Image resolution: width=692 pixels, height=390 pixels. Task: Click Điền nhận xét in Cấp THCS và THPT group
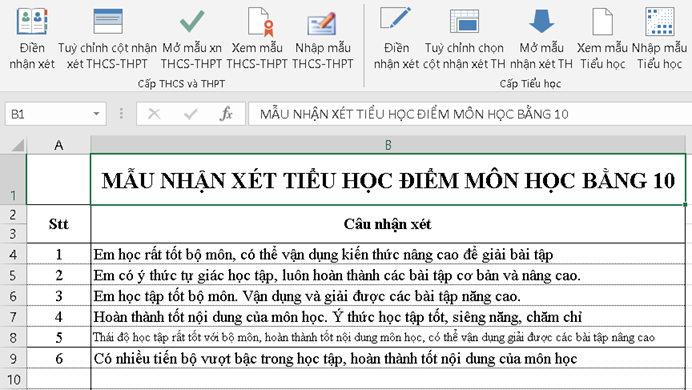[32, 39]
